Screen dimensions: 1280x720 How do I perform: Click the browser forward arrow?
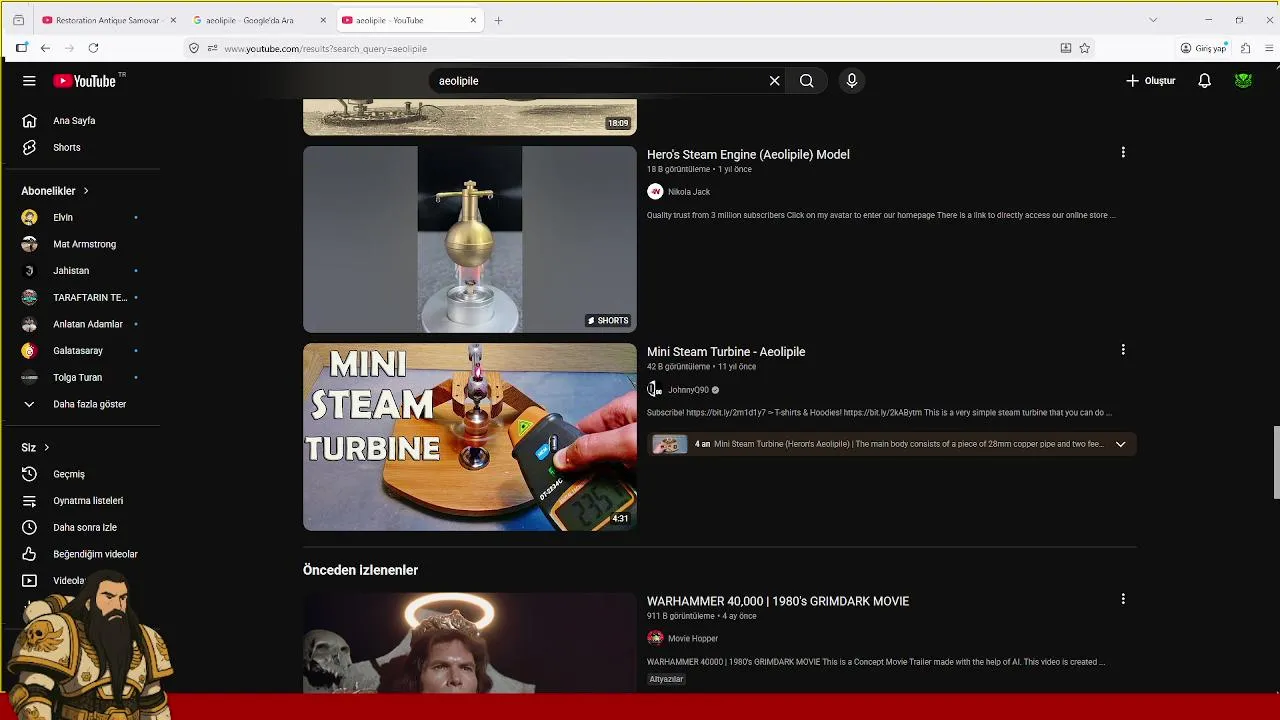tap(69, 48)
